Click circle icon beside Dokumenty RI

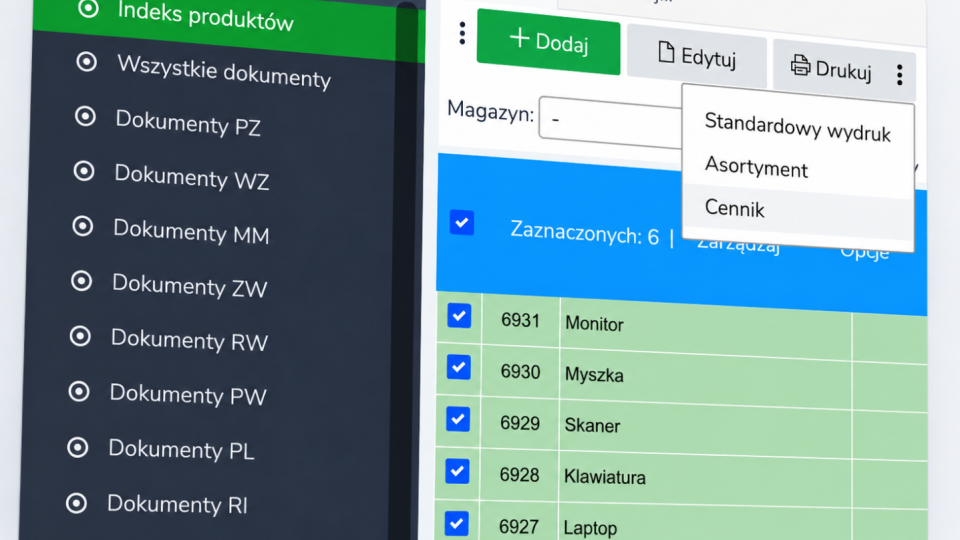[x=76, y=503]
